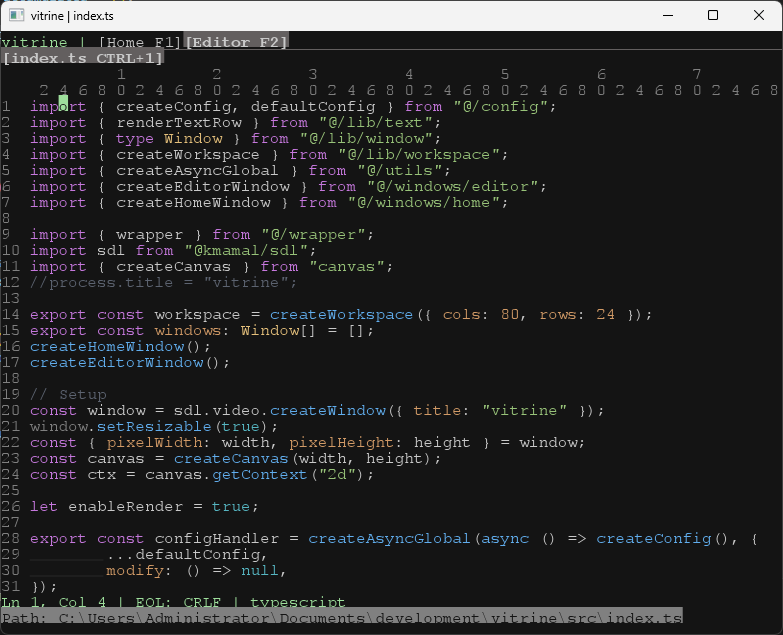Image resolution: width=783 pixels, height=635 pixels.
Task: Click the "async" keyword on line 28
Action: point(505,539)
